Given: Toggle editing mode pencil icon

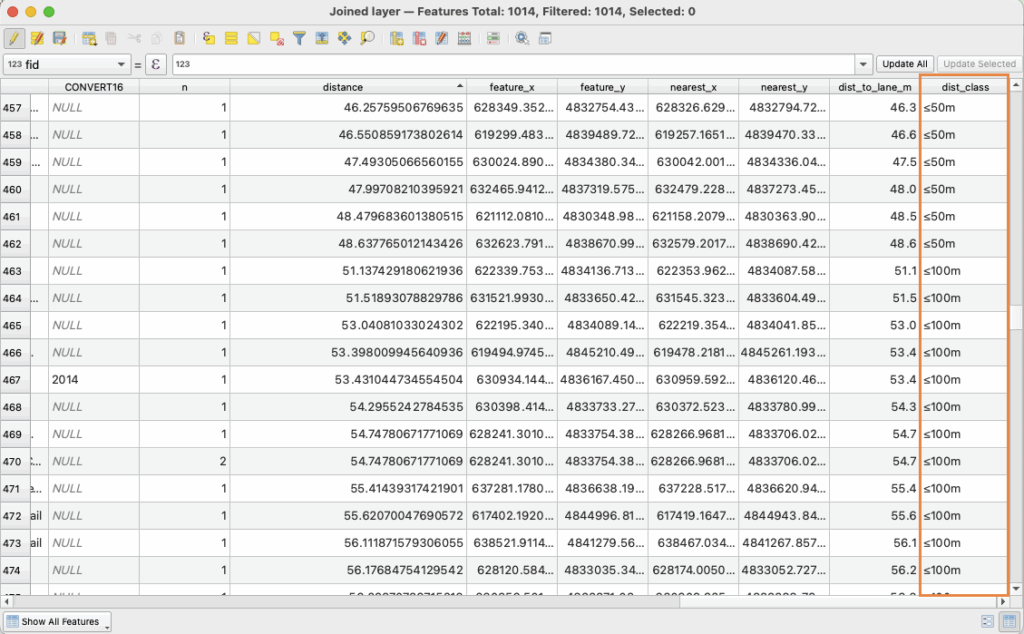Looking at the screenshot, I should click(x=14, y=39).
